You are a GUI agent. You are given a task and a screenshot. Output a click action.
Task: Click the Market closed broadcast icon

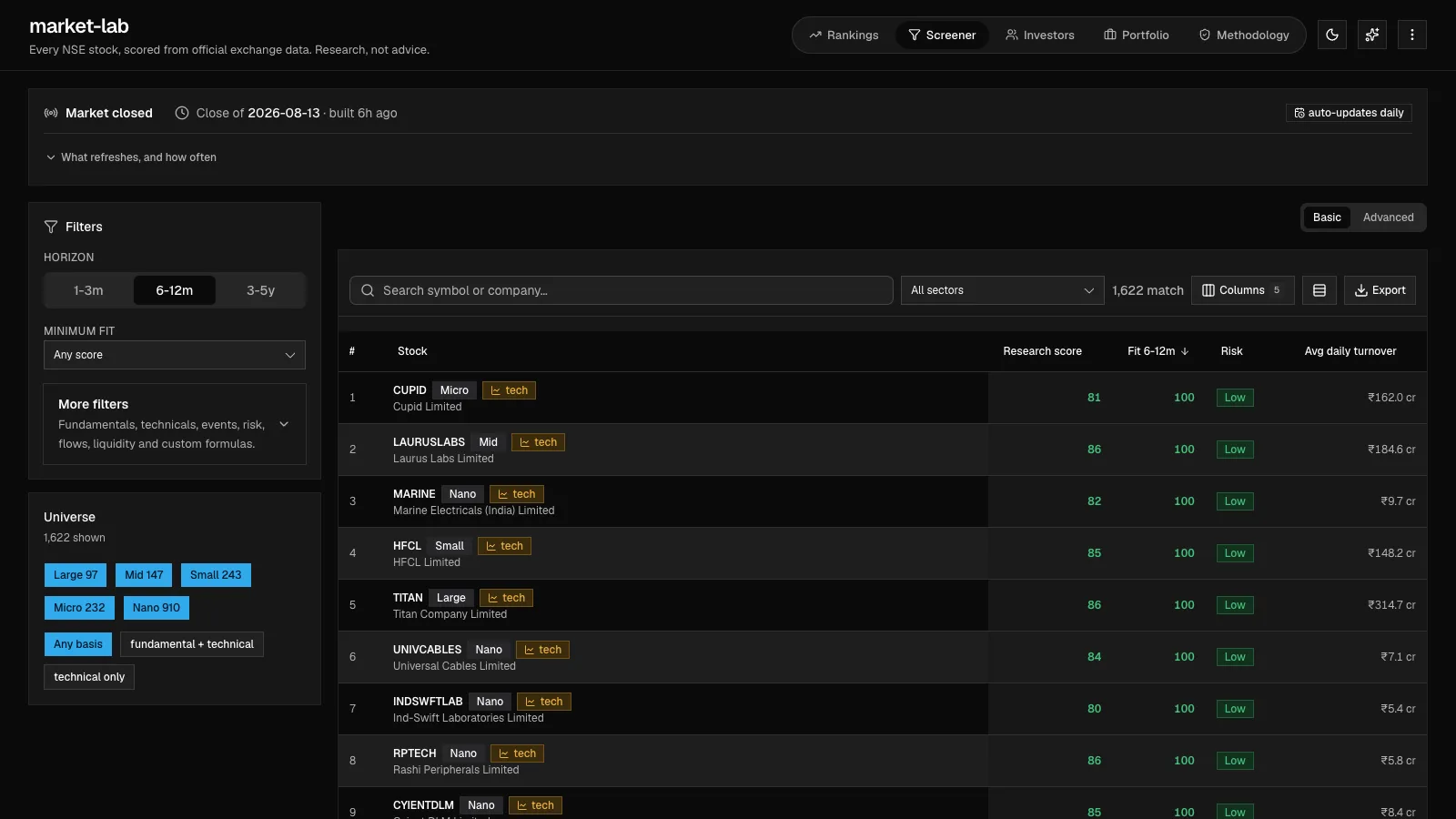point(51,113)
